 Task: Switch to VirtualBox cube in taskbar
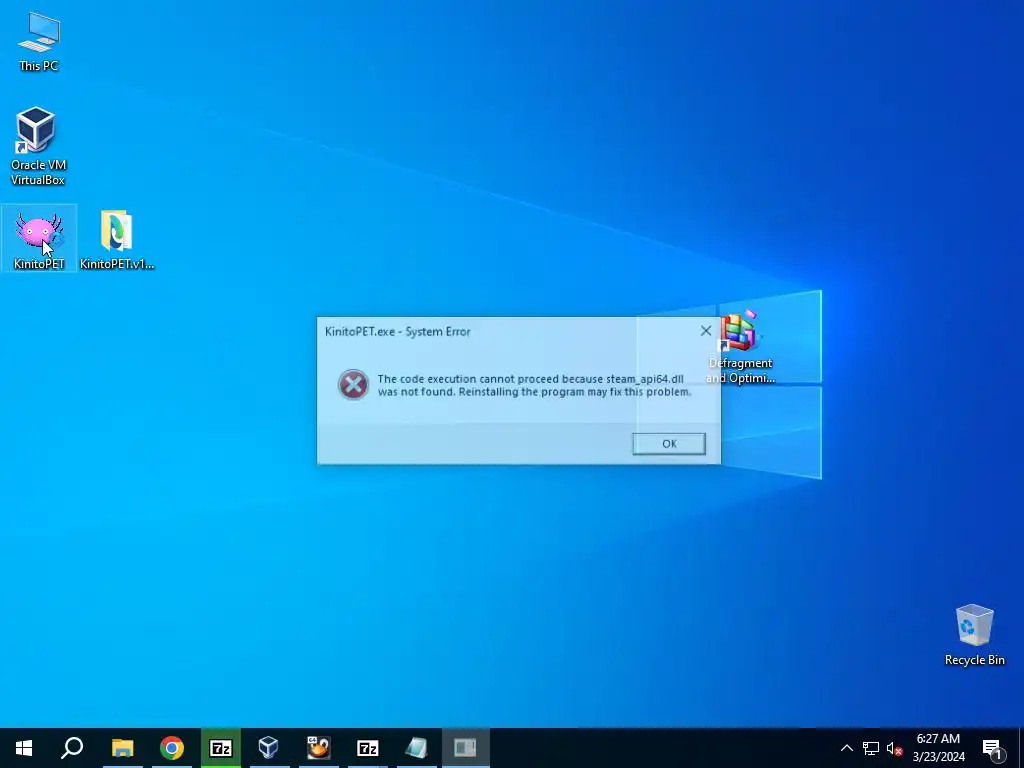(268, 748)
